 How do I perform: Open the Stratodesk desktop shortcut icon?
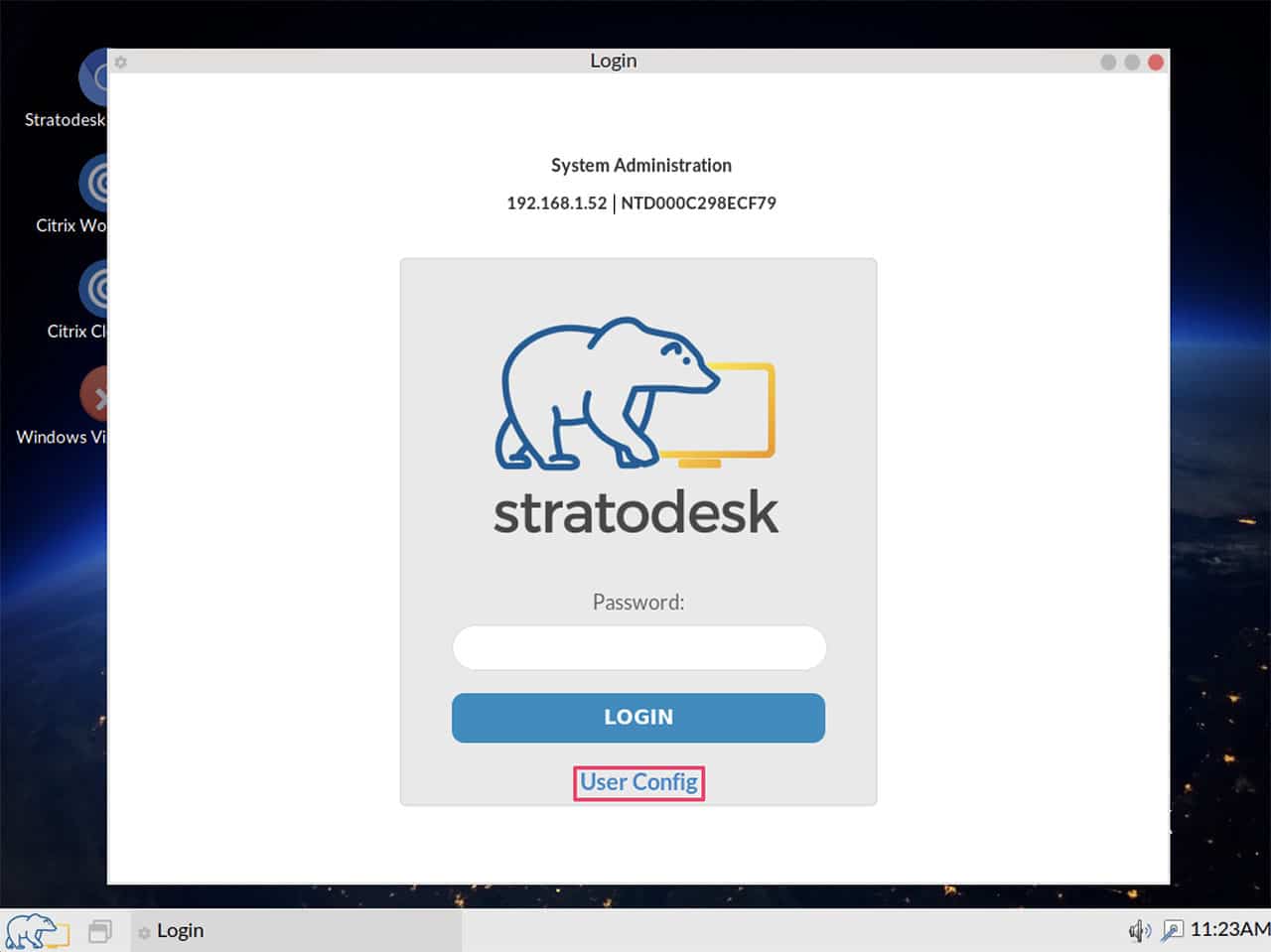point(92,78)
